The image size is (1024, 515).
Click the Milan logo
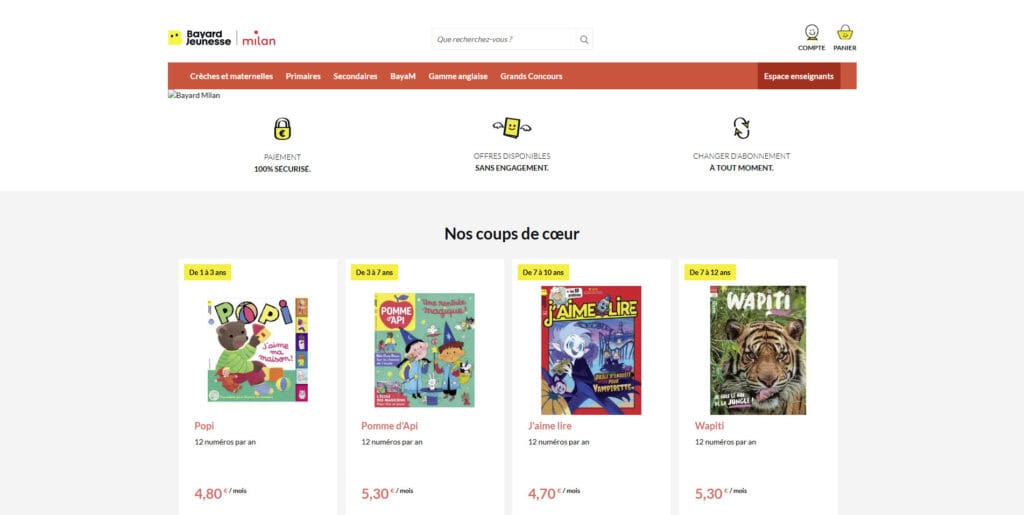click(259, 39)
